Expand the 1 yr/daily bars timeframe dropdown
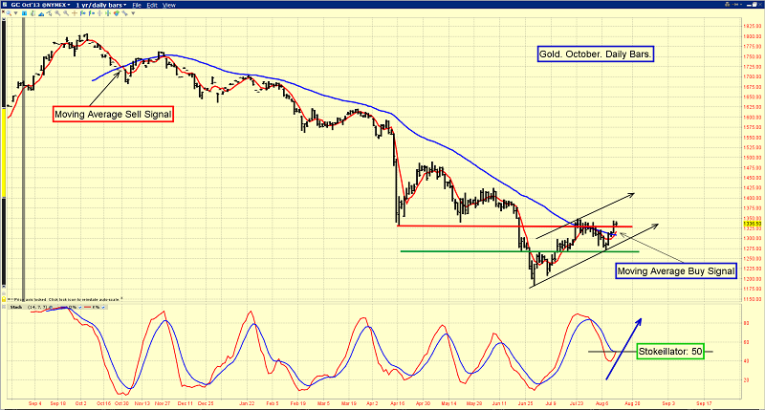Image resolution: width=765 pixels, height=410 pixels. 125,5
